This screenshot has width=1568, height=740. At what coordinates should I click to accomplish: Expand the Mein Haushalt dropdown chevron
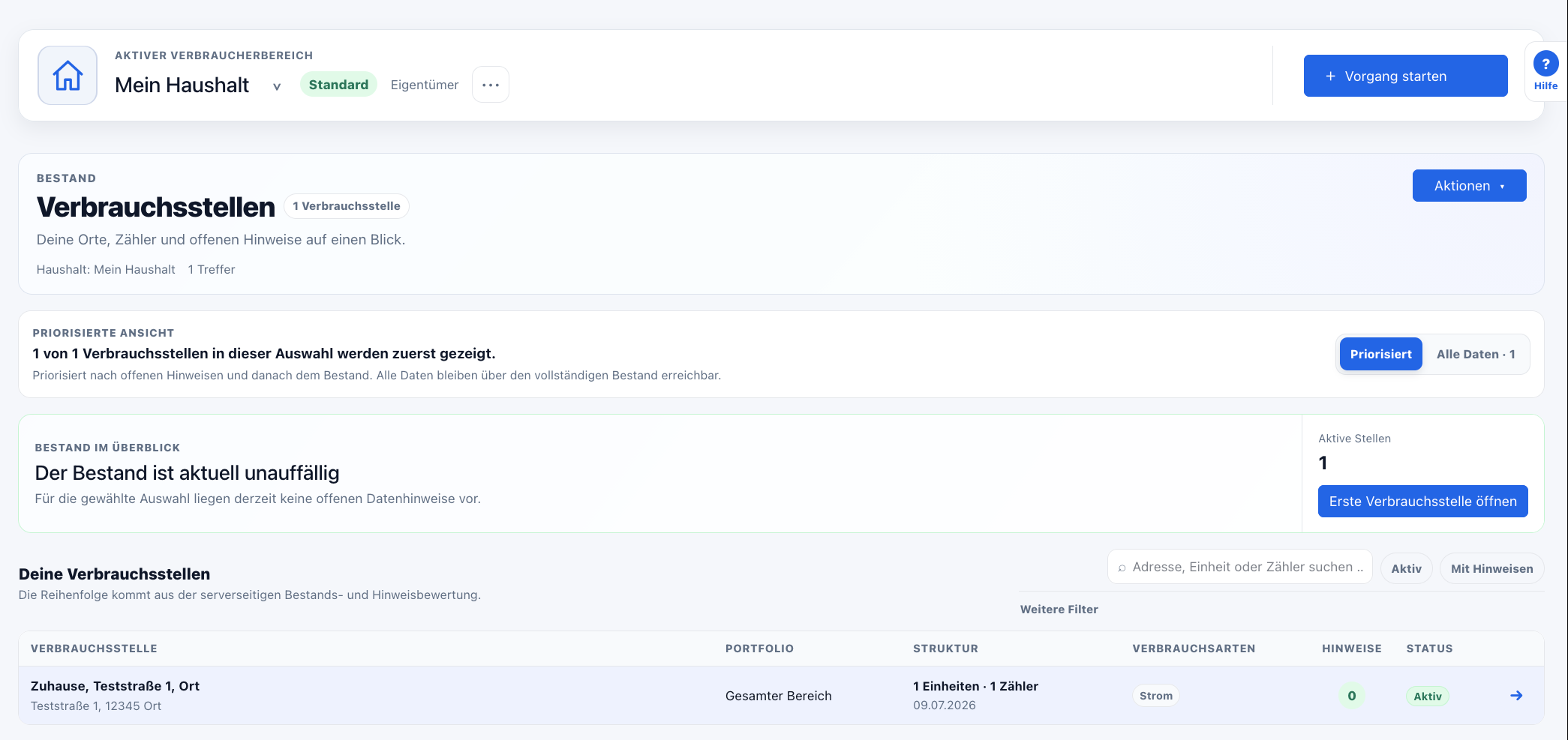(277, 86)
